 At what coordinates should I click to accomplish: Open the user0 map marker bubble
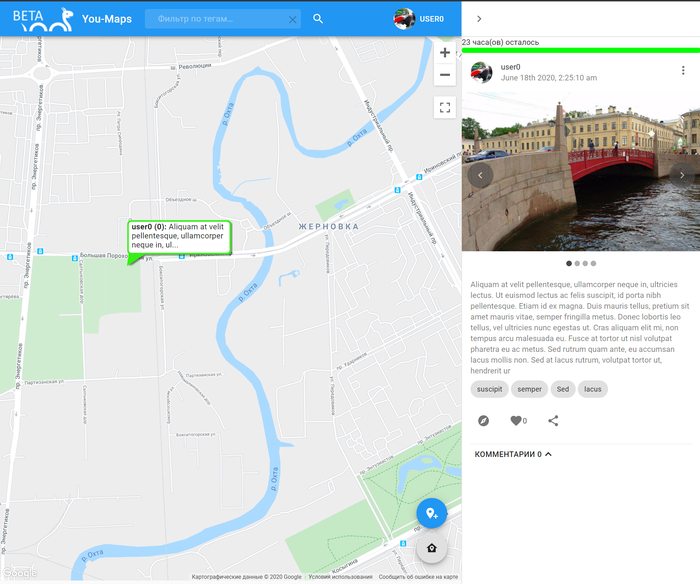tap(180, 238)
